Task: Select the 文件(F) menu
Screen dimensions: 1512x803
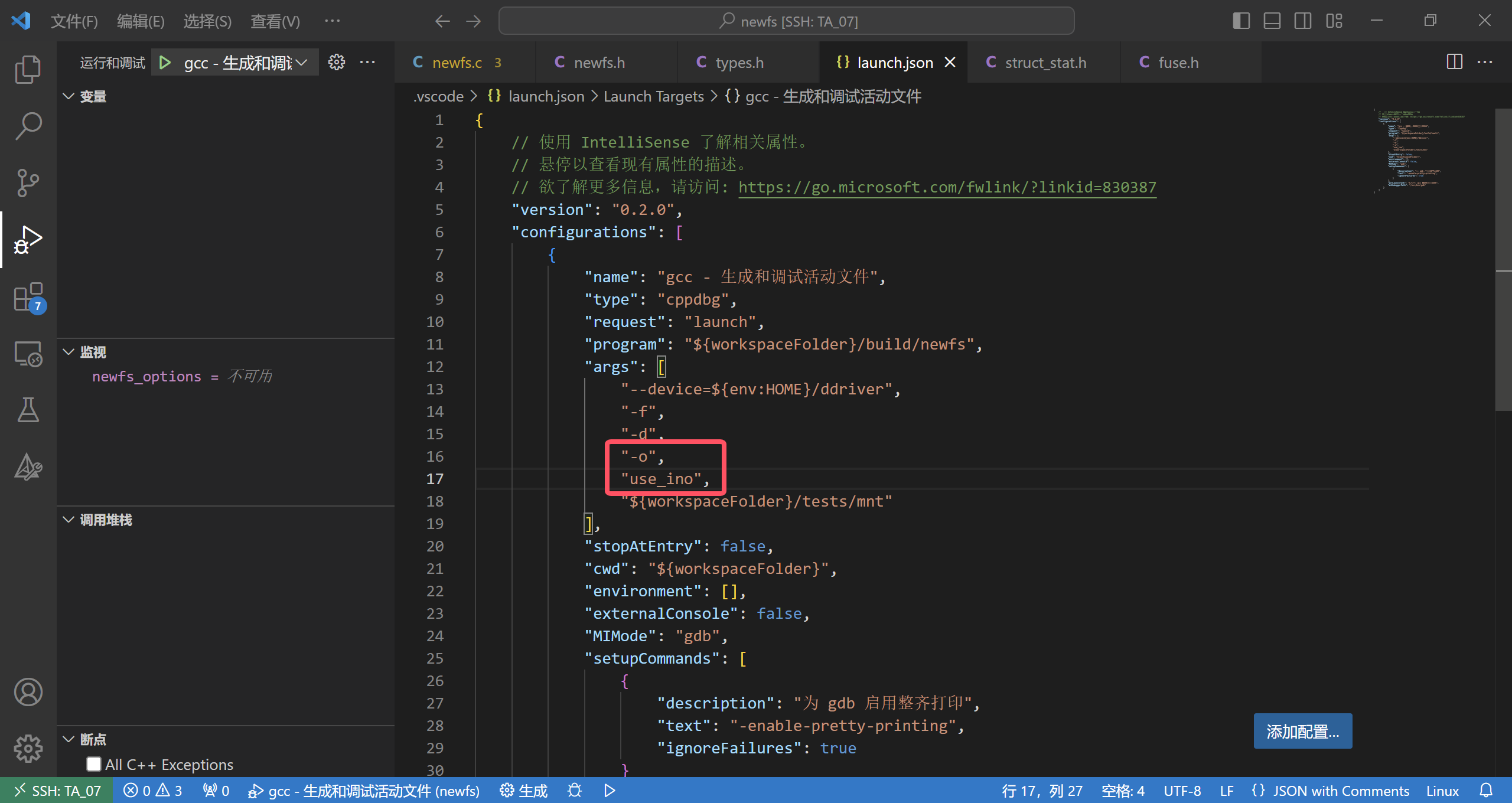Action: tap(74, 21)
